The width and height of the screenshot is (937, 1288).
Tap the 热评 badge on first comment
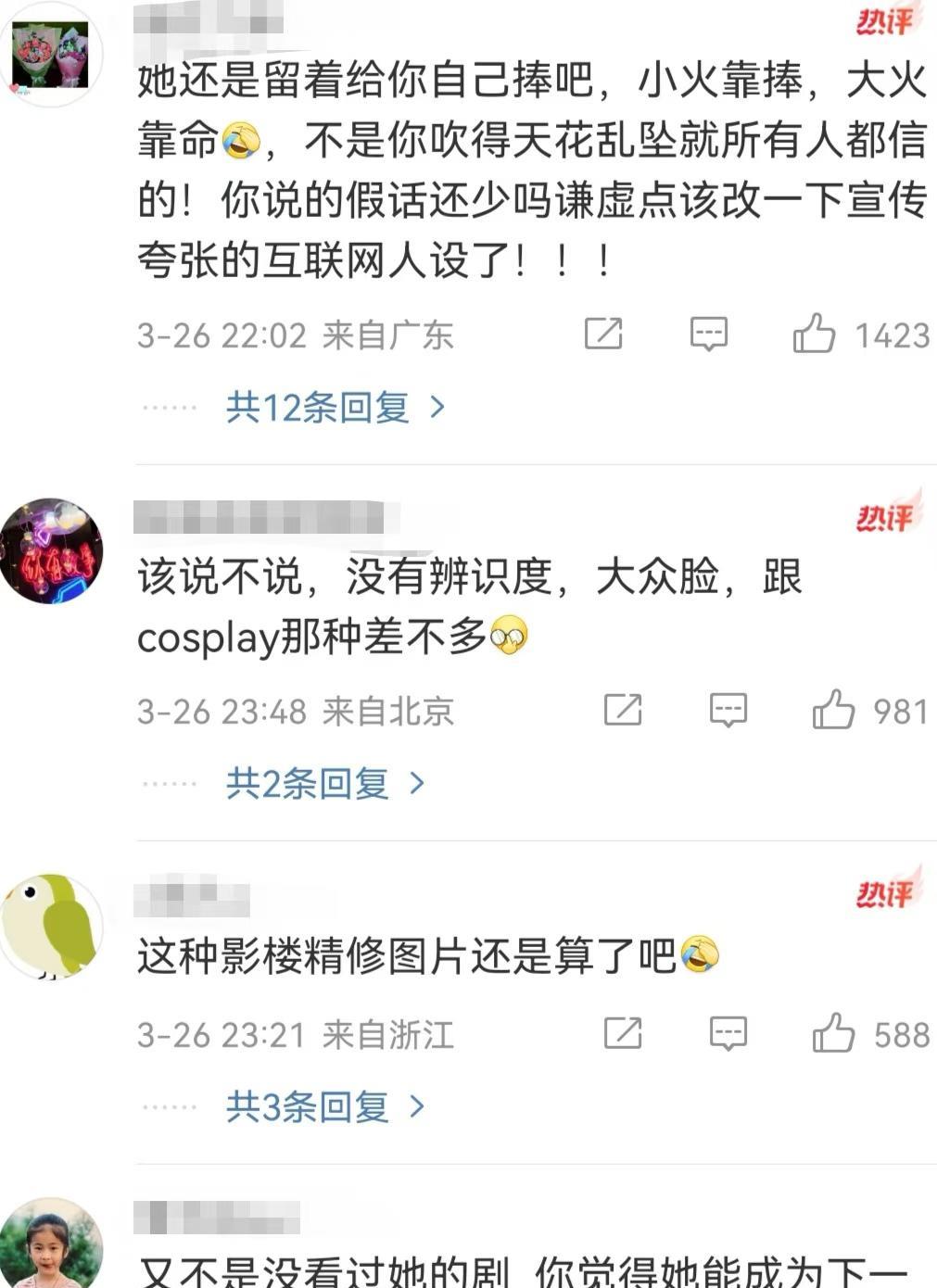pos(887,20)
